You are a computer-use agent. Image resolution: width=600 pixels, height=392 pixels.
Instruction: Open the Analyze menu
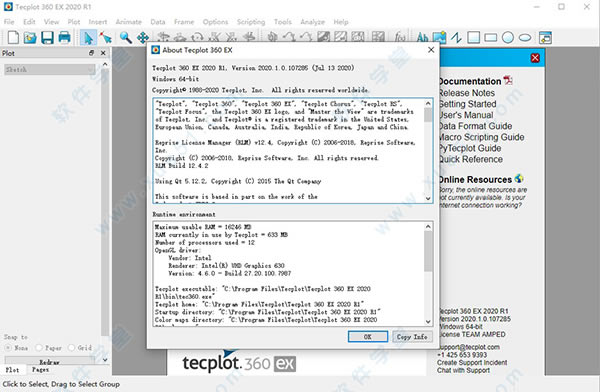[312, 22]
